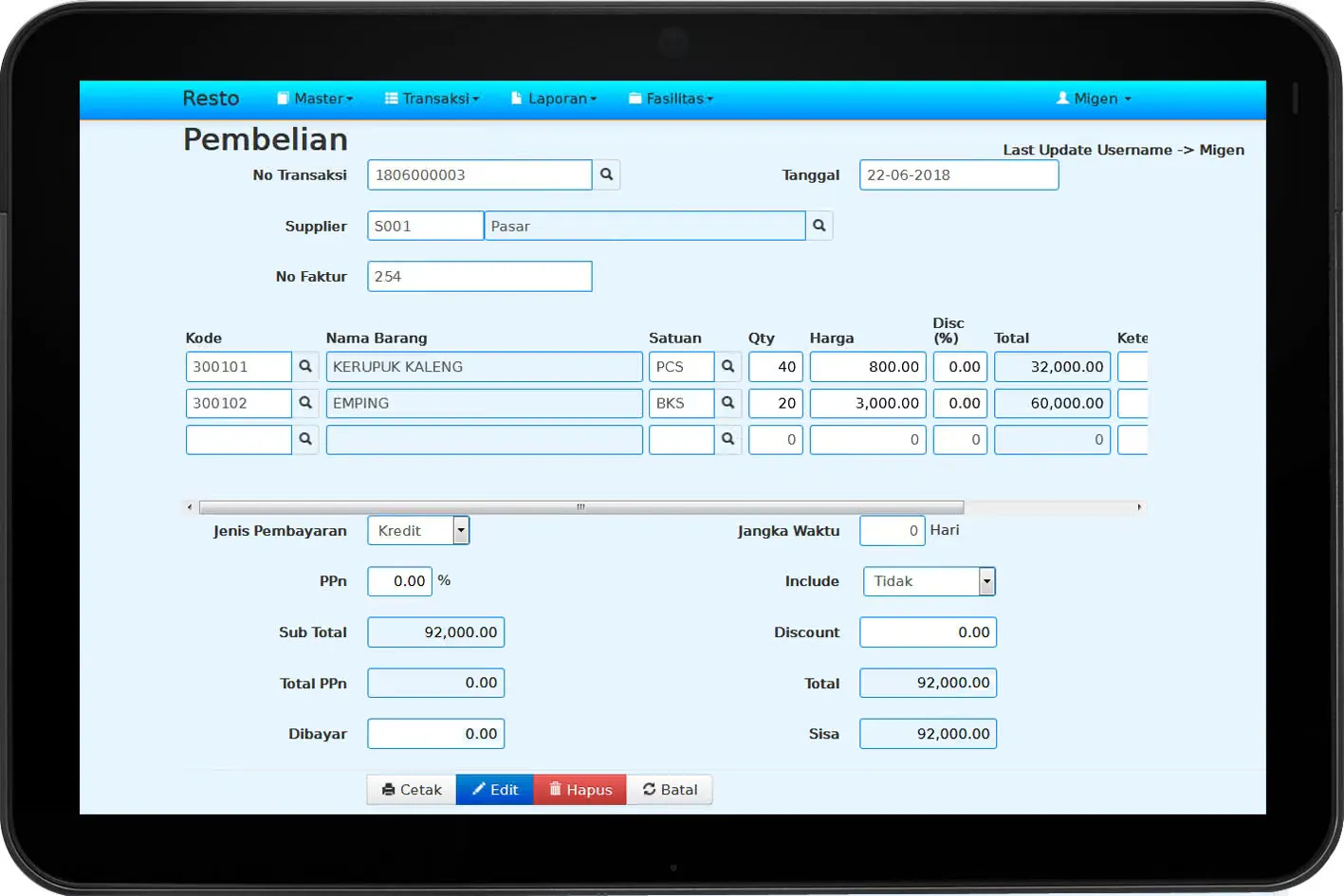
Task: Click the Batal button
Action: (x=670, y=790)
